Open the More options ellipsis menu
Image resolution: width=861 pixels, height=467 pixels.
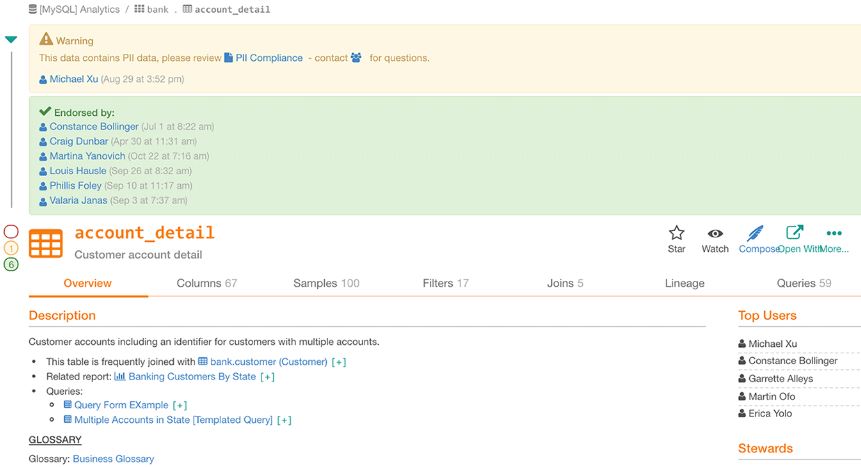(834, 240)
